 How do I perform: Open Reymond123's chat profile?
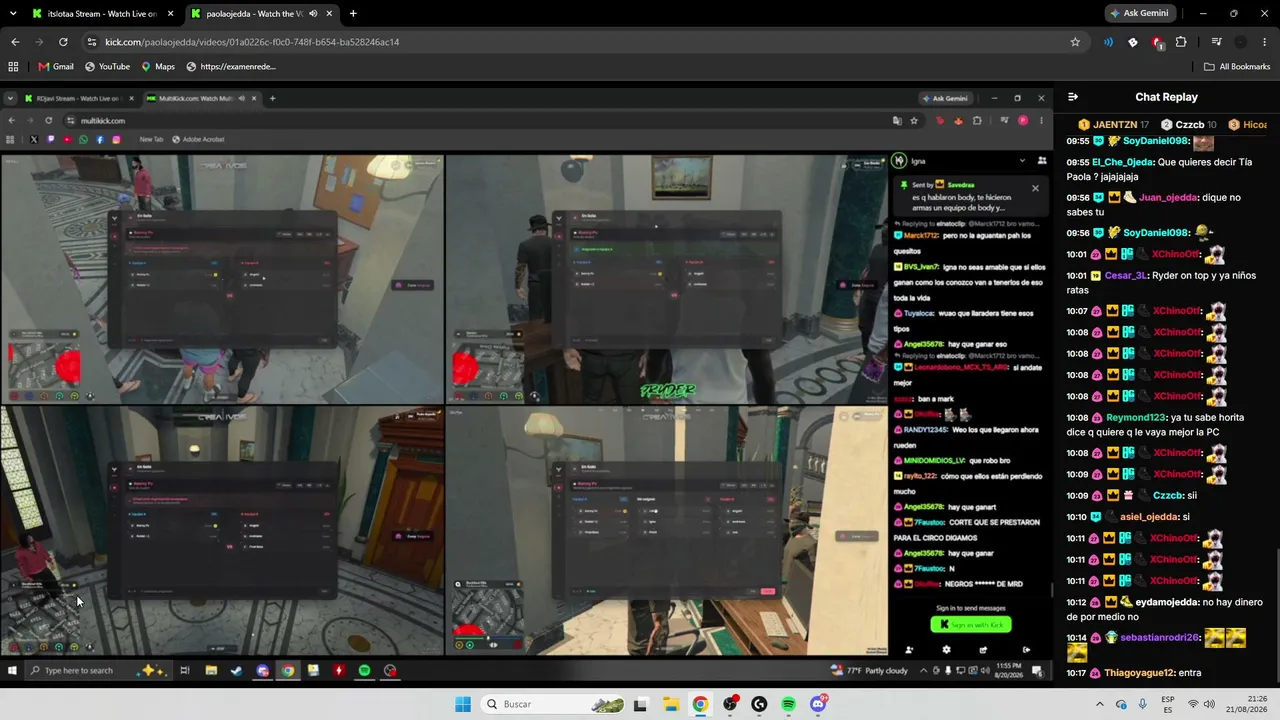pyautogui.click(x=1136, y=418)
